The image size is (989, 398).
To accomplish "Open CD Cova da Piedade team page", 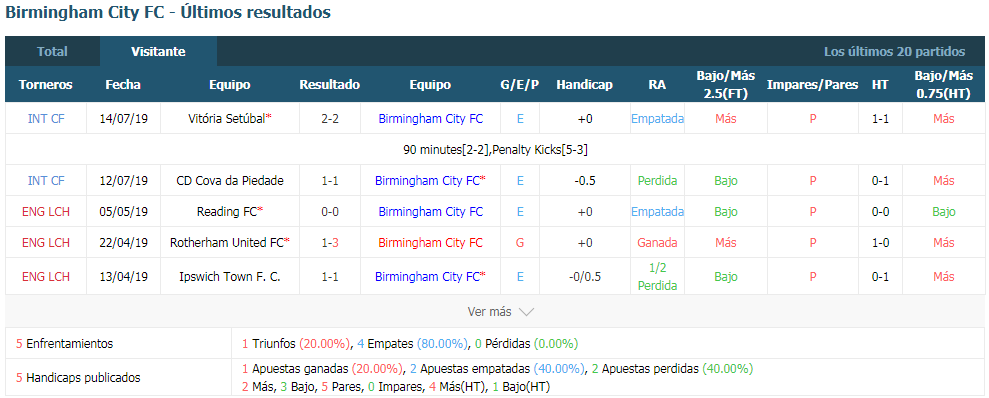I will [x=230, y=180].
